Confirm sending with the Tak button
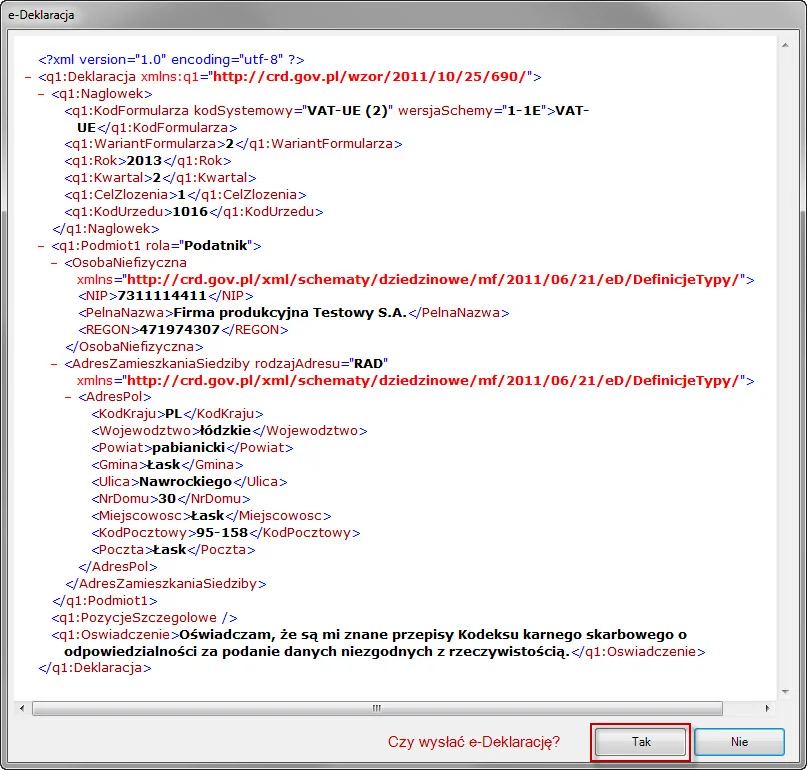807x770 pixels. (640, 742)
